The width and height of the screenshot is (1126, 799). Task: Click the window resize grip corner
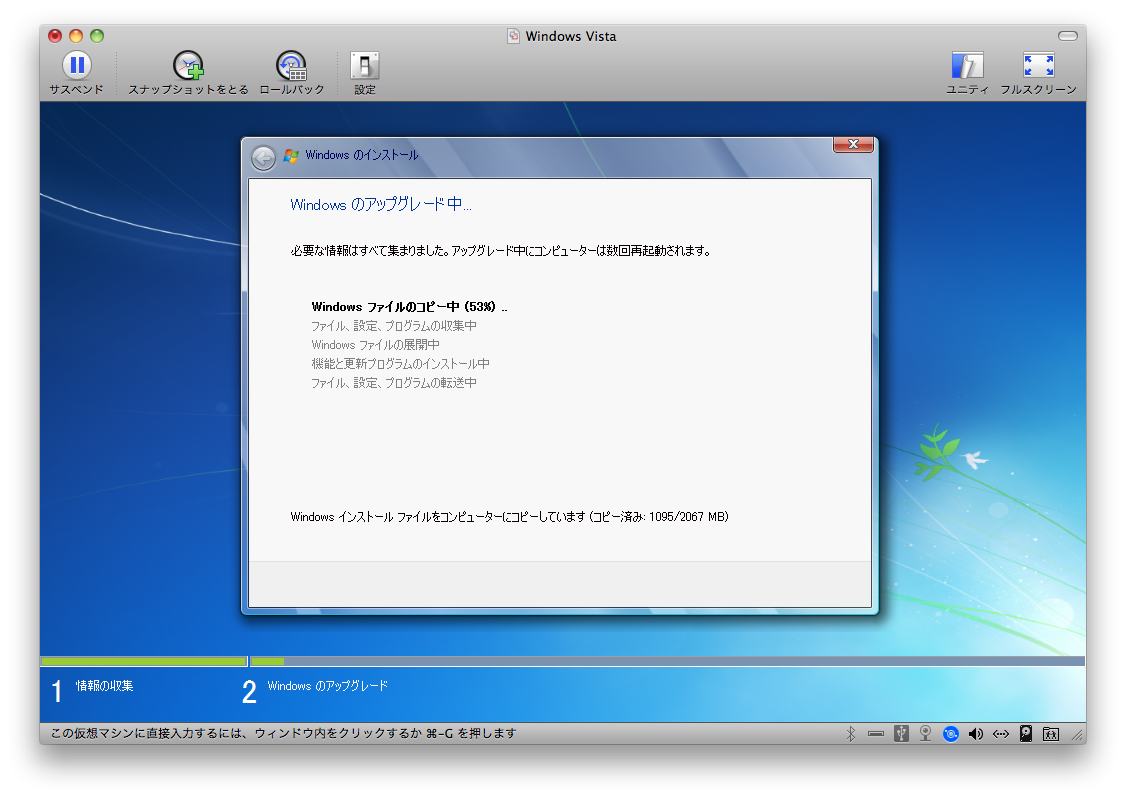click(x=1077, y=735)
